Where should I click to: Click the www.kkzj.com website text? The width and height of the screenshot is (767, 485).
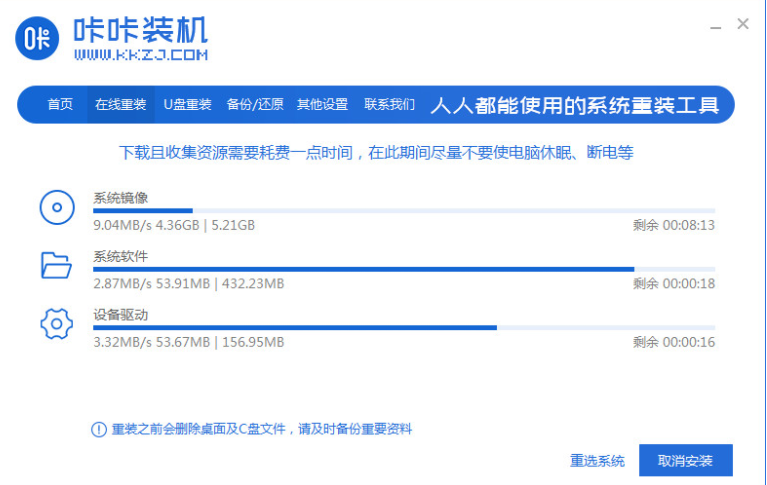(140, 55)
